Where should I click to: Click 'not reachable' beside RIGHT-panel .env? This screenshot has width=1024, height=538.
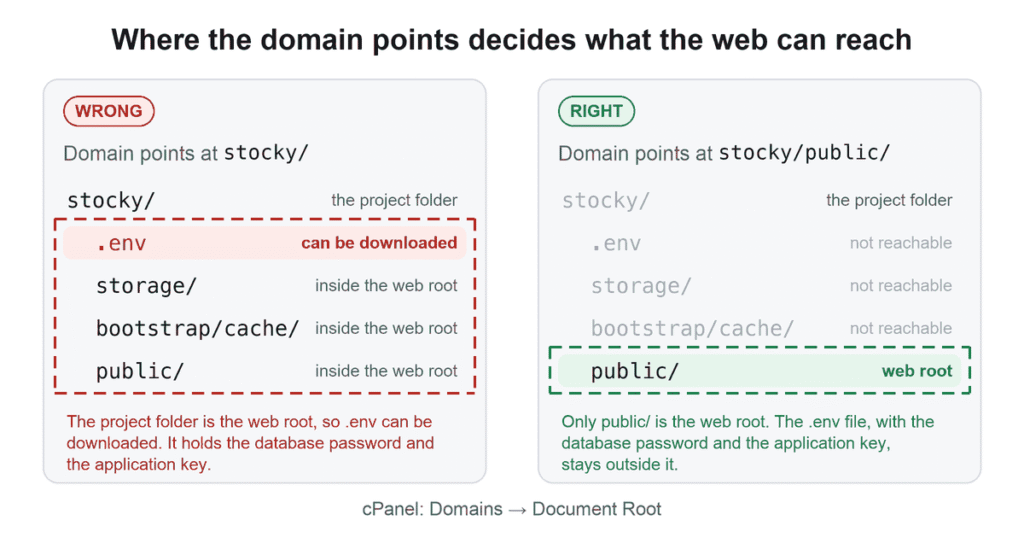[x=901, y=243]
